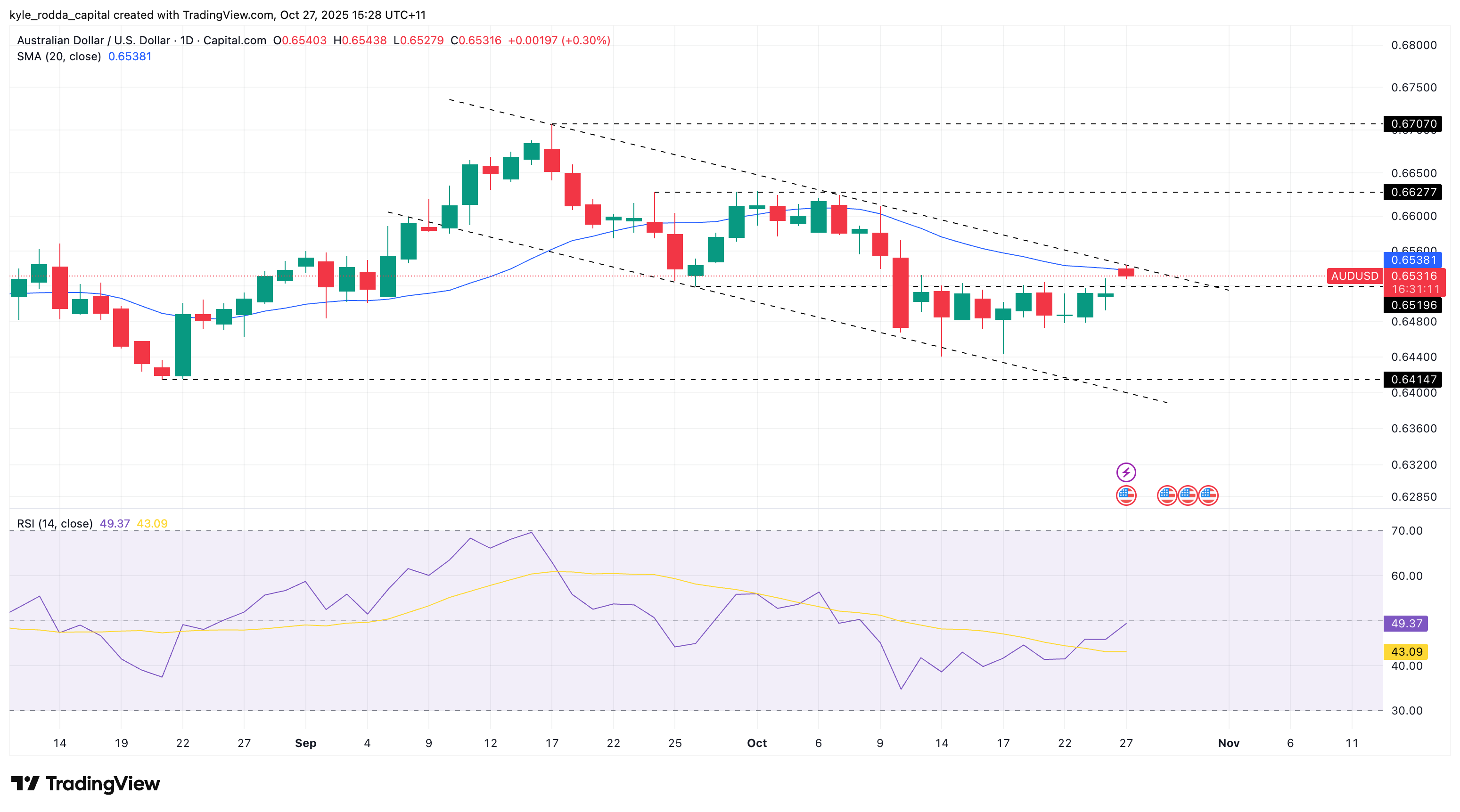Click the rightmost US flag economic event icon
1460x812 pixels.
coord(1208,495)
